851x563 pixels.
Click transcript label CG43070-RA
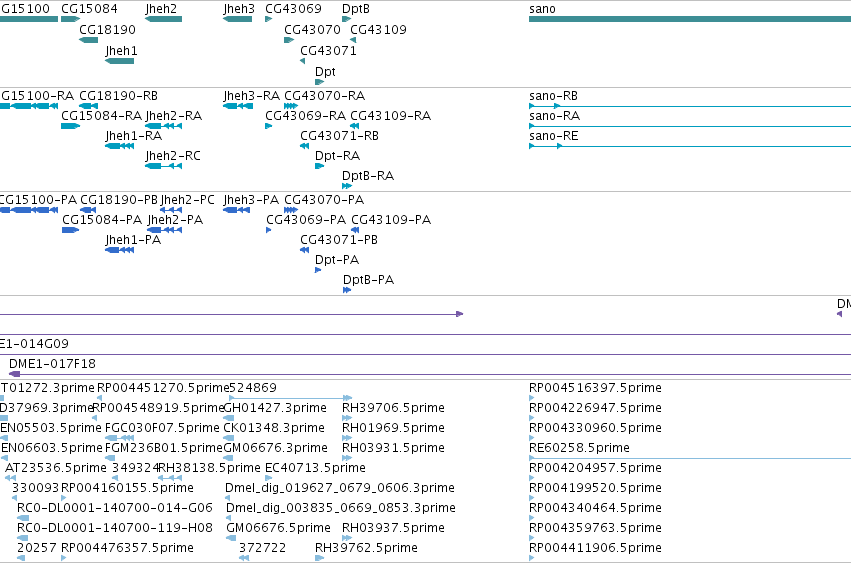pyautogui.click(x=325, y=96)
